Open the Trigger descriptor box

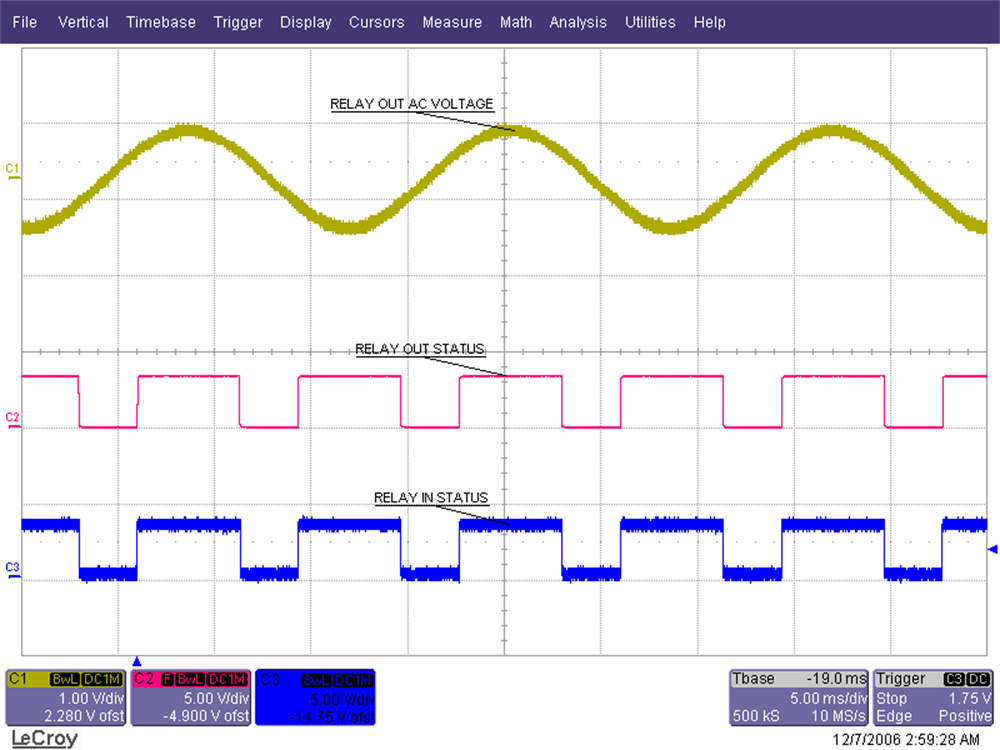pos(933,698)
